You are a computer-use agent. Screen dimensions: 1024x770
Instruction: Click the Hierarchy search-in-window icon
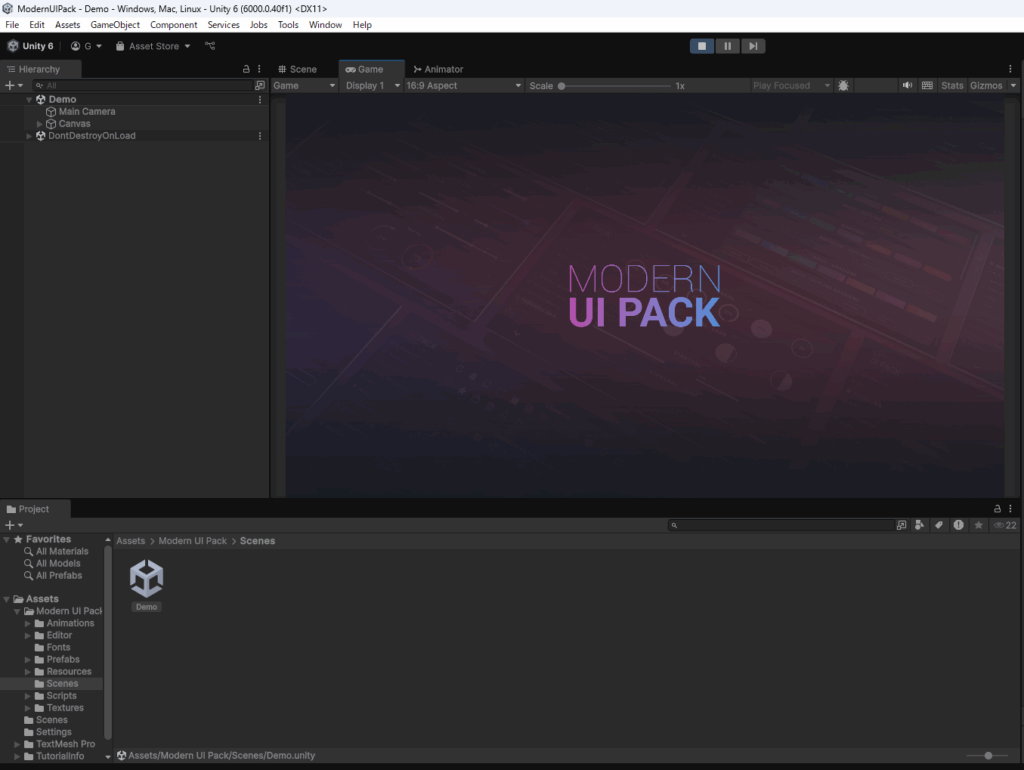[x=260, y=86]
